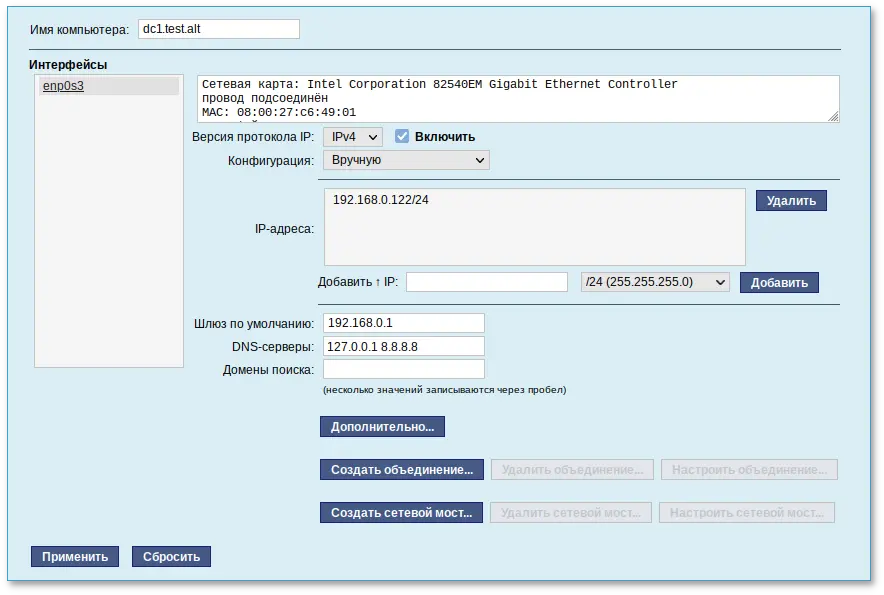Click the Дополнительно... button

pyautogui.click(x=382, y=427)
